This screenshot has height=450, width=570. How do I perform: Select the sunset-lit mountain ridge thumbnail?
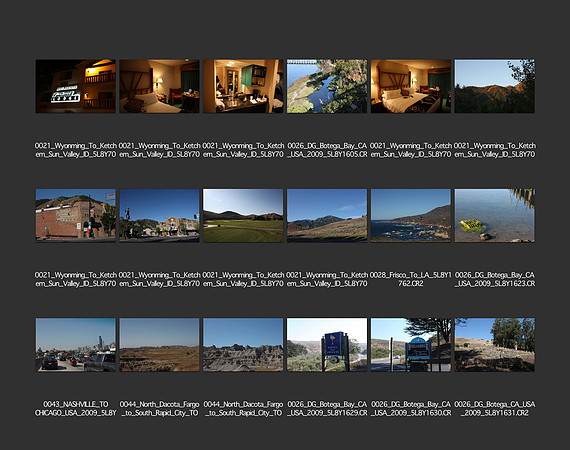click(494, 86)
